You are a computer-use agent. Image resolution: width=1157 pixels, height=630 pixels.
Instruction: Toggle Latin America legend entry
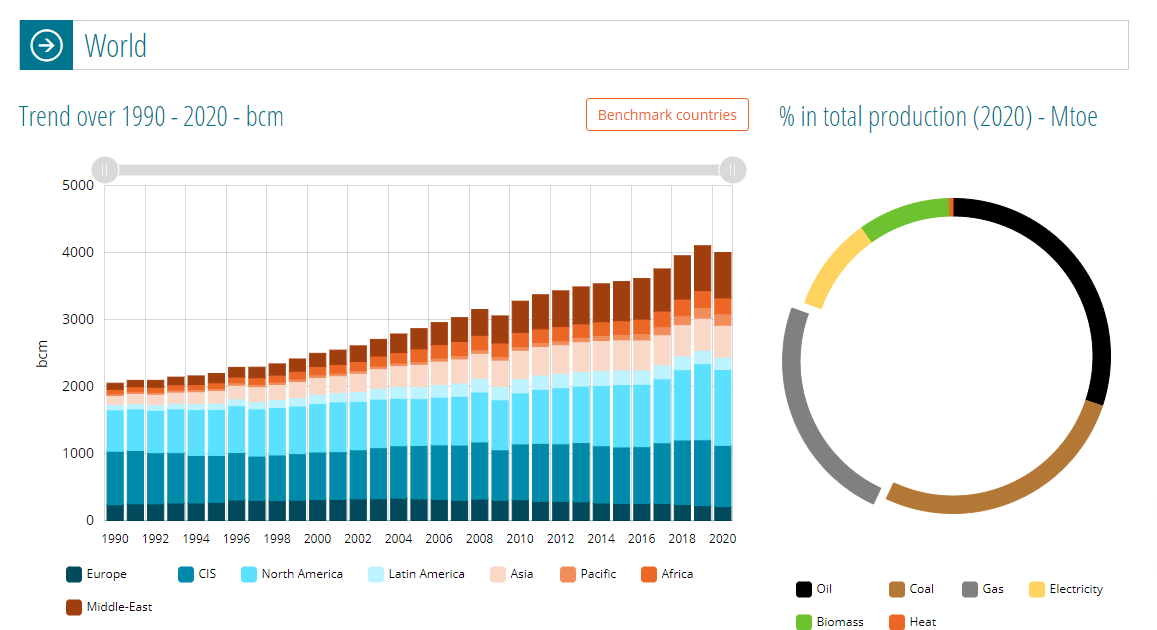(416, 574)
